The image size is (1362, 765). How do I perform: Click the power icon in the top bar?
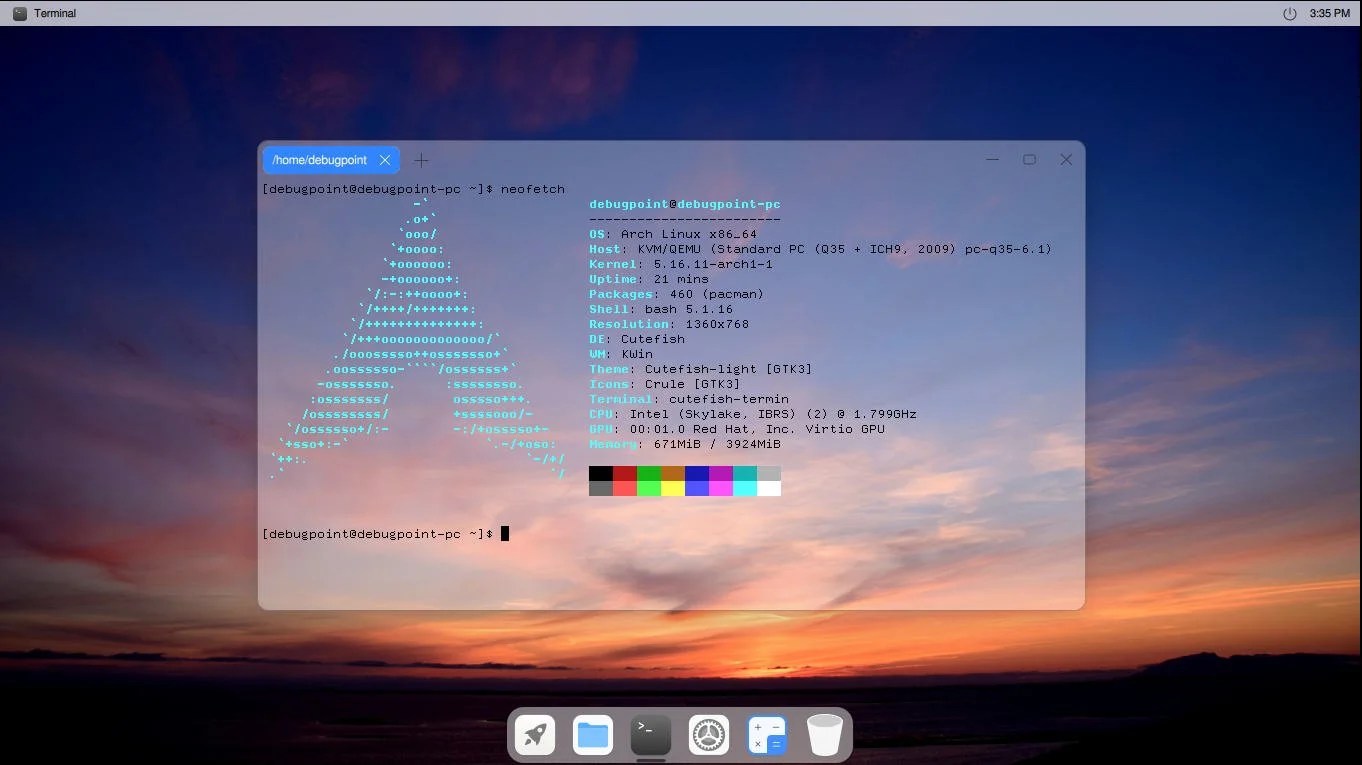click(x=1289, y=13)
